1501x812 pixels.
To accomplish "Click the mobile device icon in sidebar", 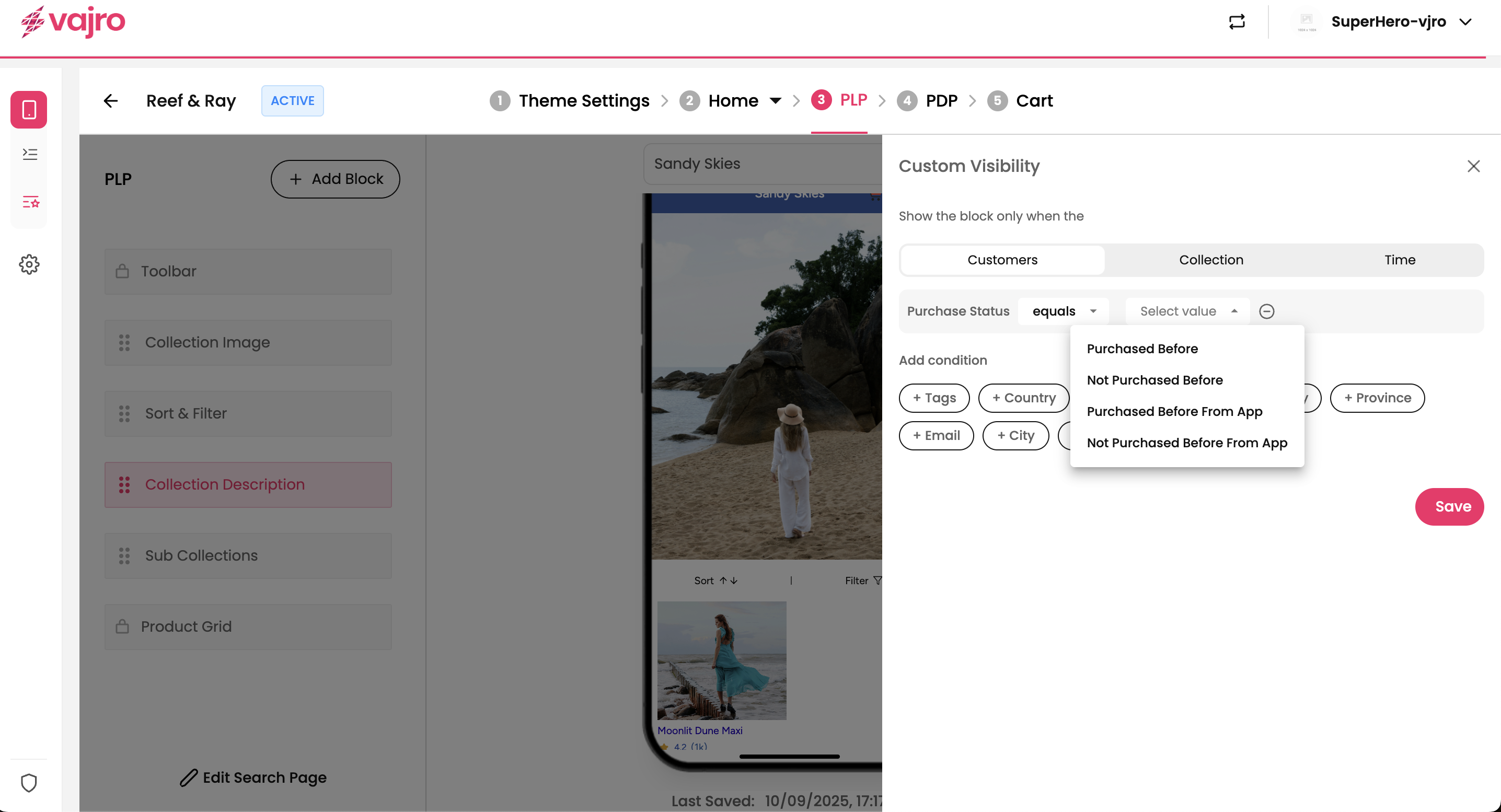I will (x=29, y=110).
